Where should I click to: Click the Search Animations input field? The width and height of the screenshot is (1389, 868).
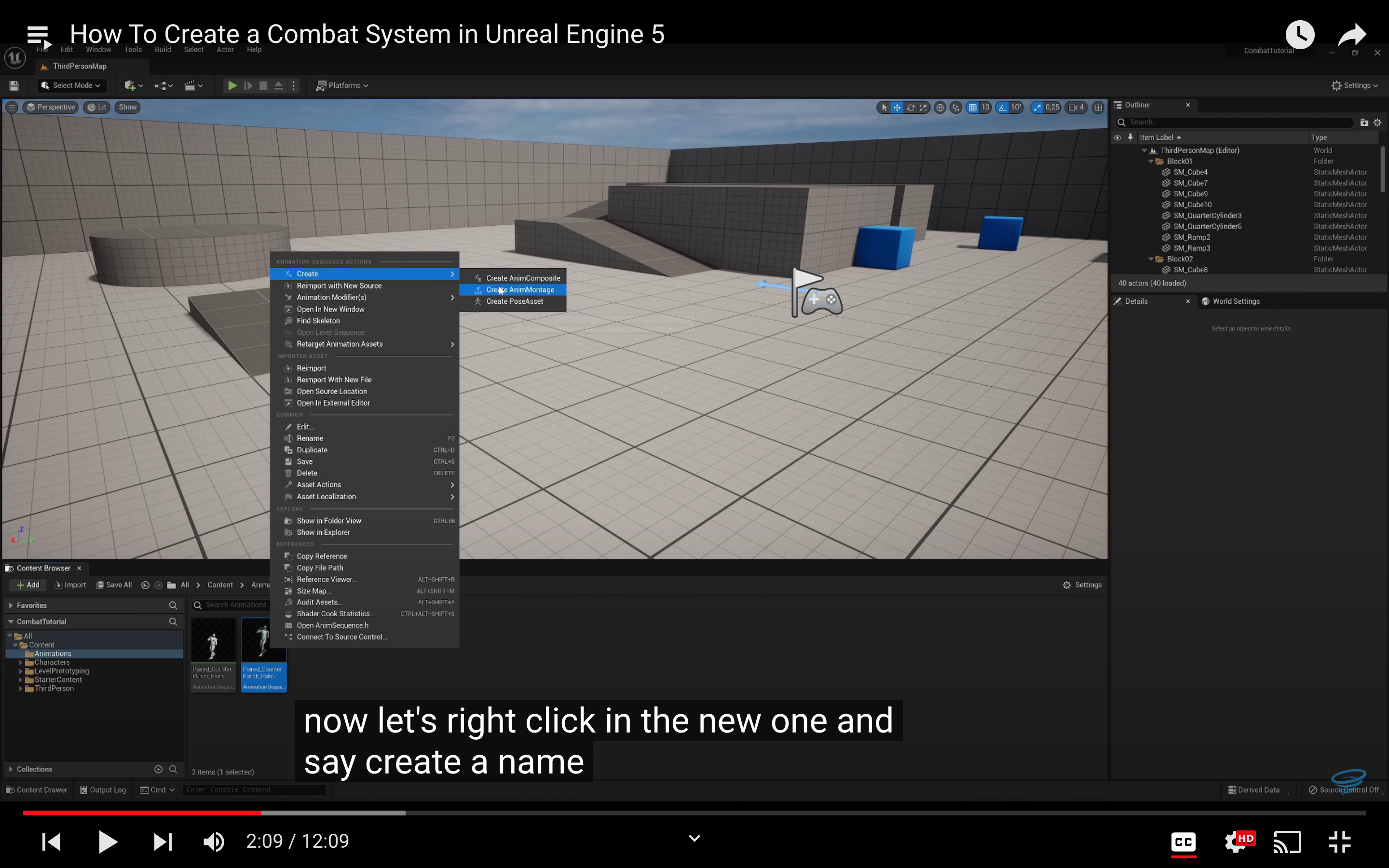pos(236,605)
